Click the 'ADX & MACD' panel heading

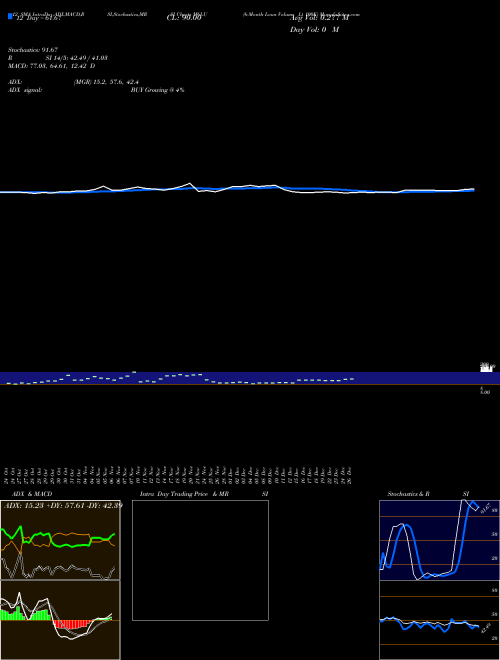tap(32, 494)
